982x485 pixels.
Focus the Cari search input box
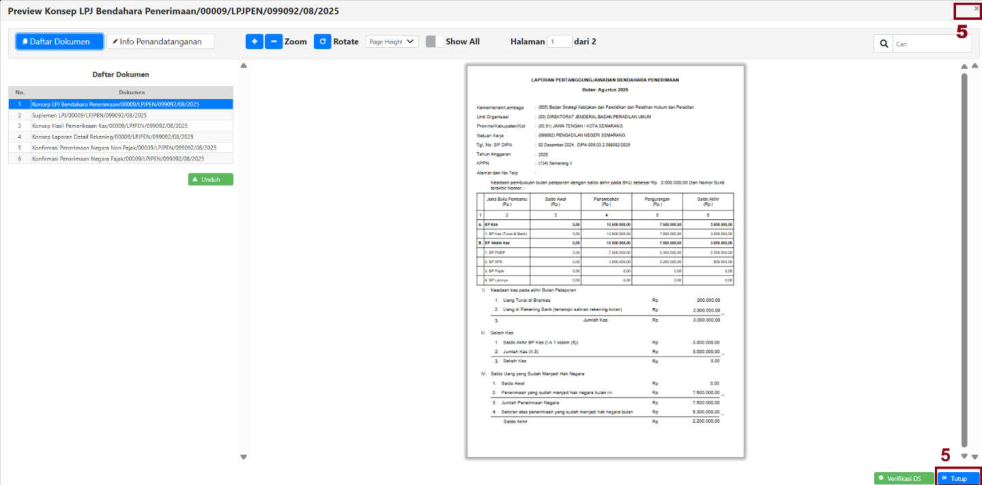pos(931,44)
